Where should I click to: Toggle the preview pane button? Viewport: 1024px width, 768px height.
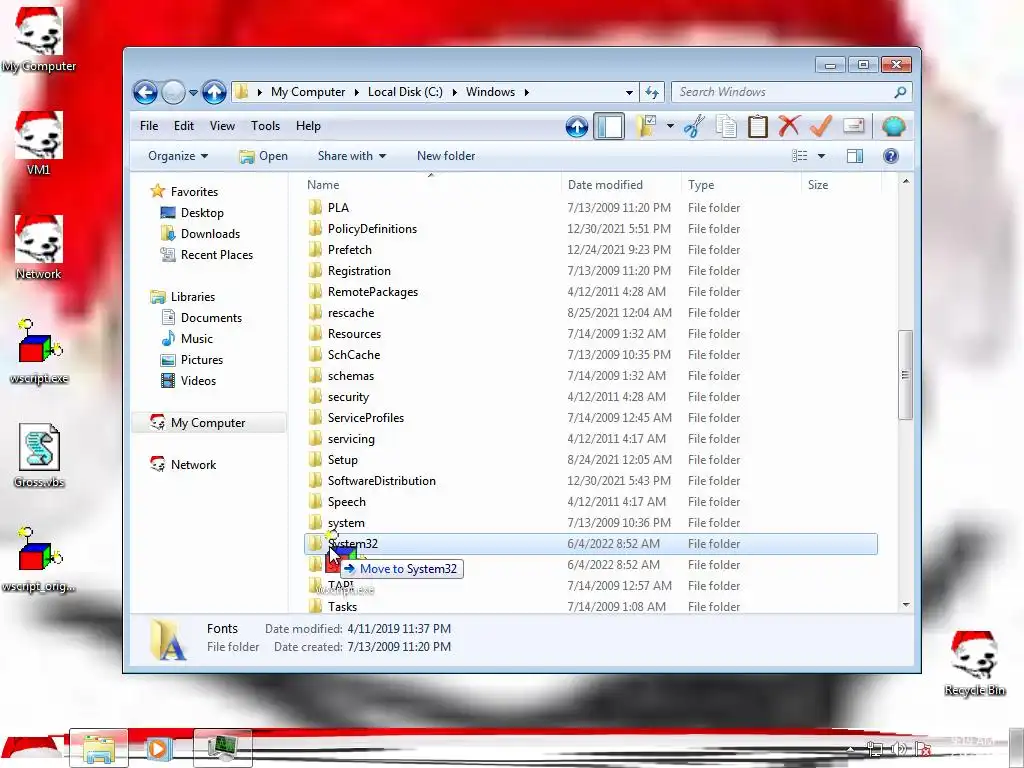pyautogui.click(x=855, y=155)
